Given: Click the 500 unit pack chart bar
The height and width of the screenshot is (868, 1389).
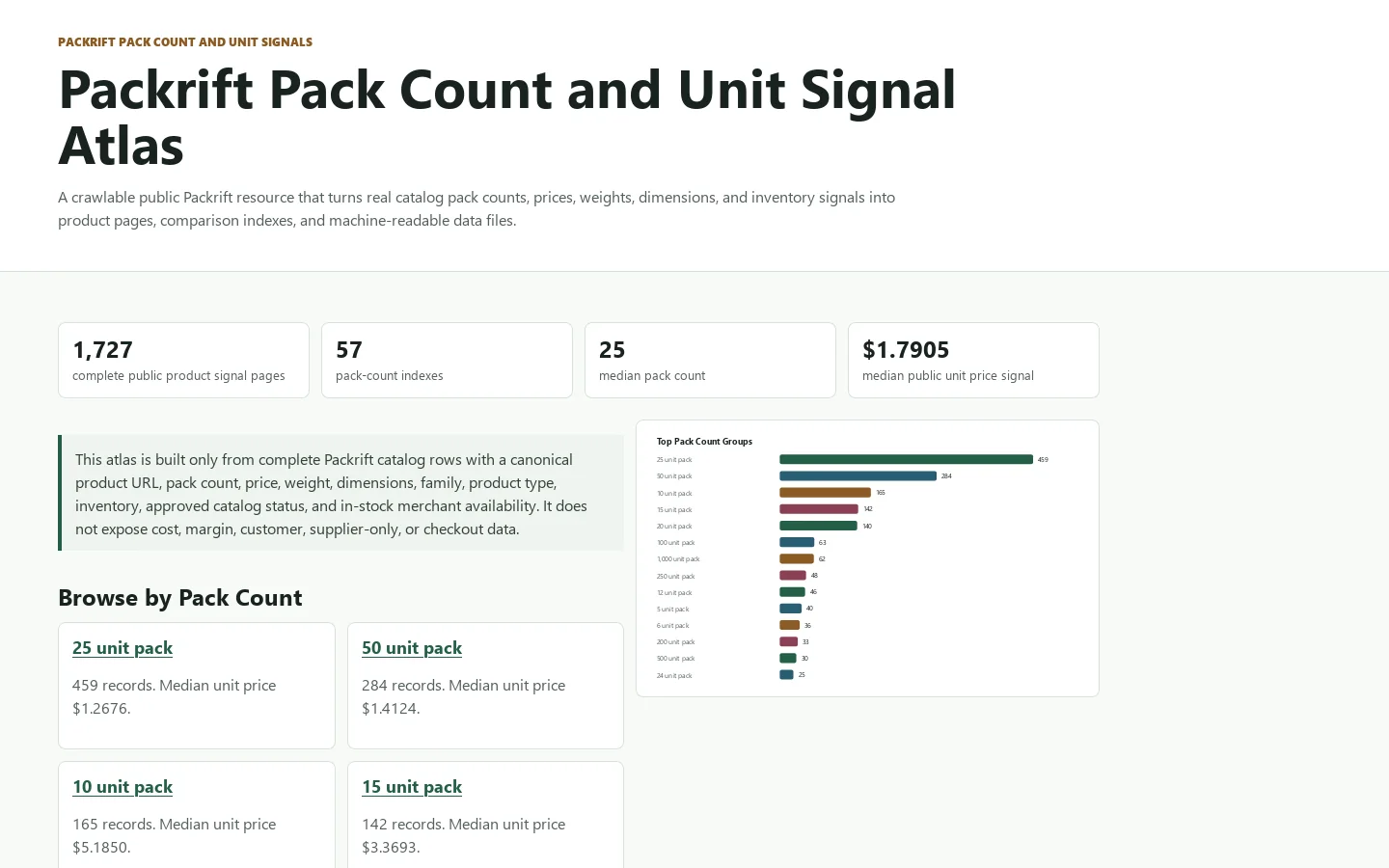Looking at the screenshot, I should (x=788, y=659).
